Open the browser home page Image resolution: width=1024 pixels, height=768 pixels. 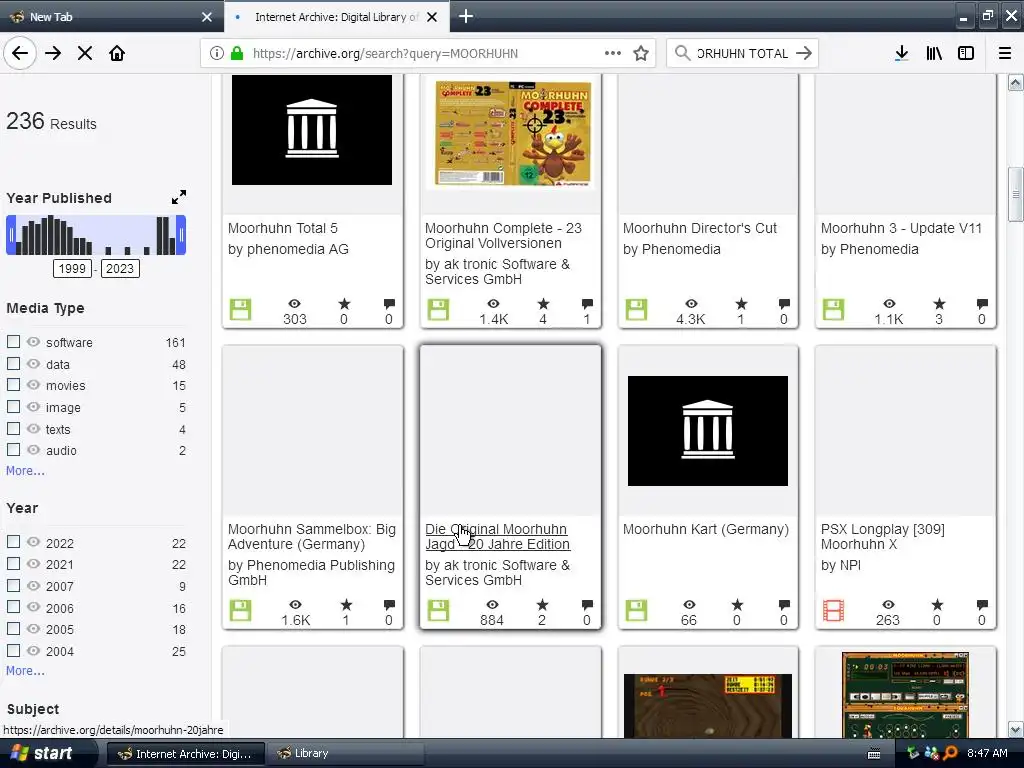tap(117, 53)
